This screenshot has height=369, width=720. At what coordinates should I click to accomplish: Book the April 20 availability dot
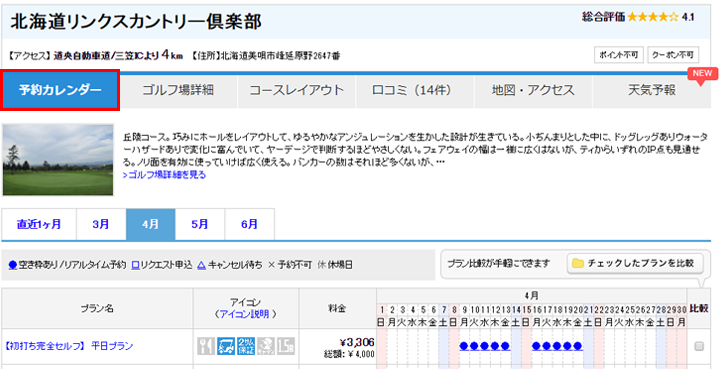(x=578, y=346)
